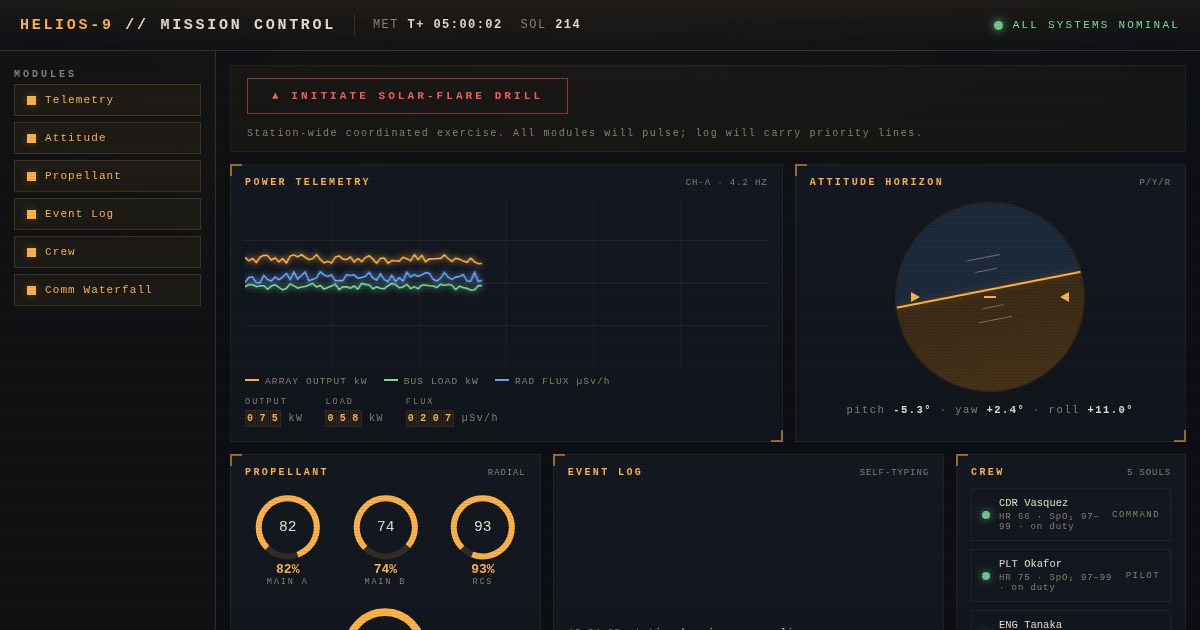This screenshot has height=630, width=1200.
Task: Select the Comm Waterfall module
Action: point(107,290)
